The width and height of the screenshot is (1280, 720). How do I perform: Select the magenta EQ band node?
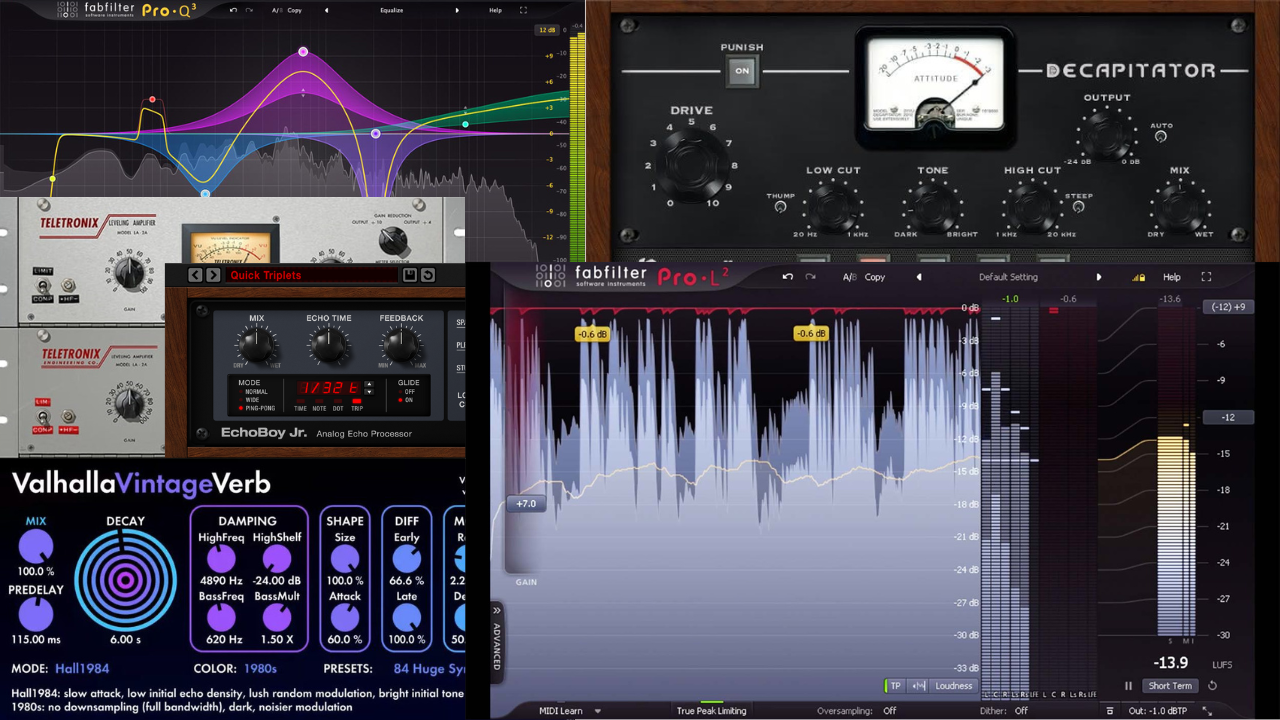(x=303, y=52)
